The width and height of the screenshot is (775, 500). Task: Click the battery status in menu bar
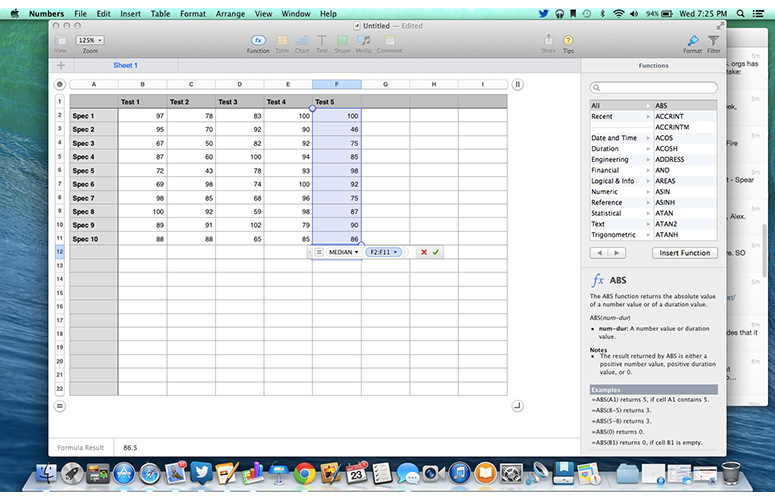click(659, 13)
